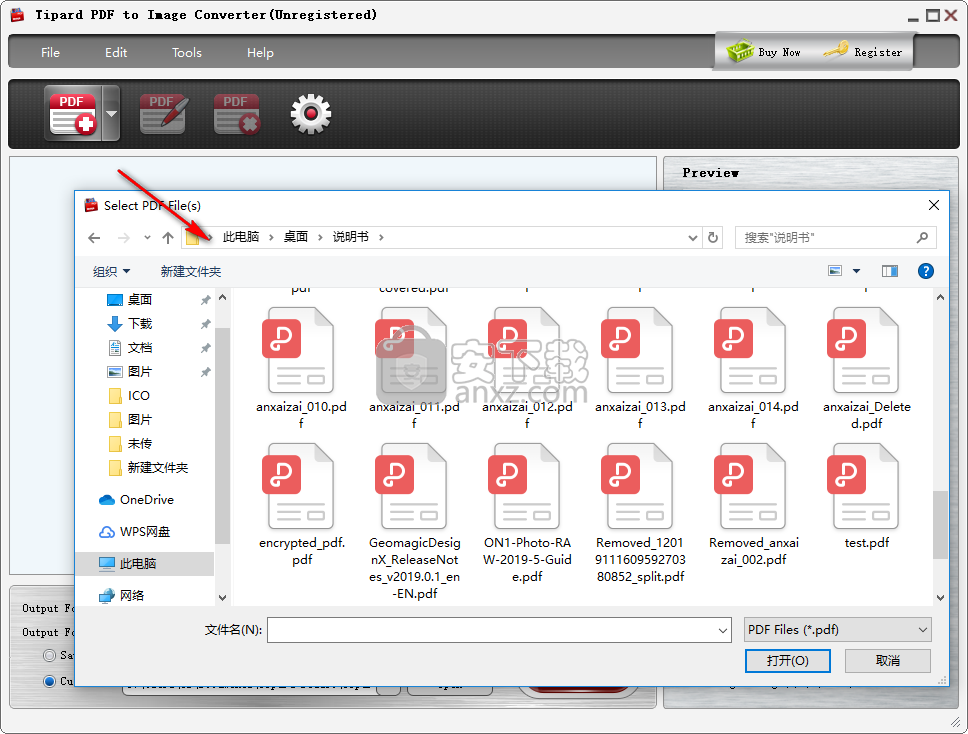
Task: Open the File menu
Action: click(50, 52)
